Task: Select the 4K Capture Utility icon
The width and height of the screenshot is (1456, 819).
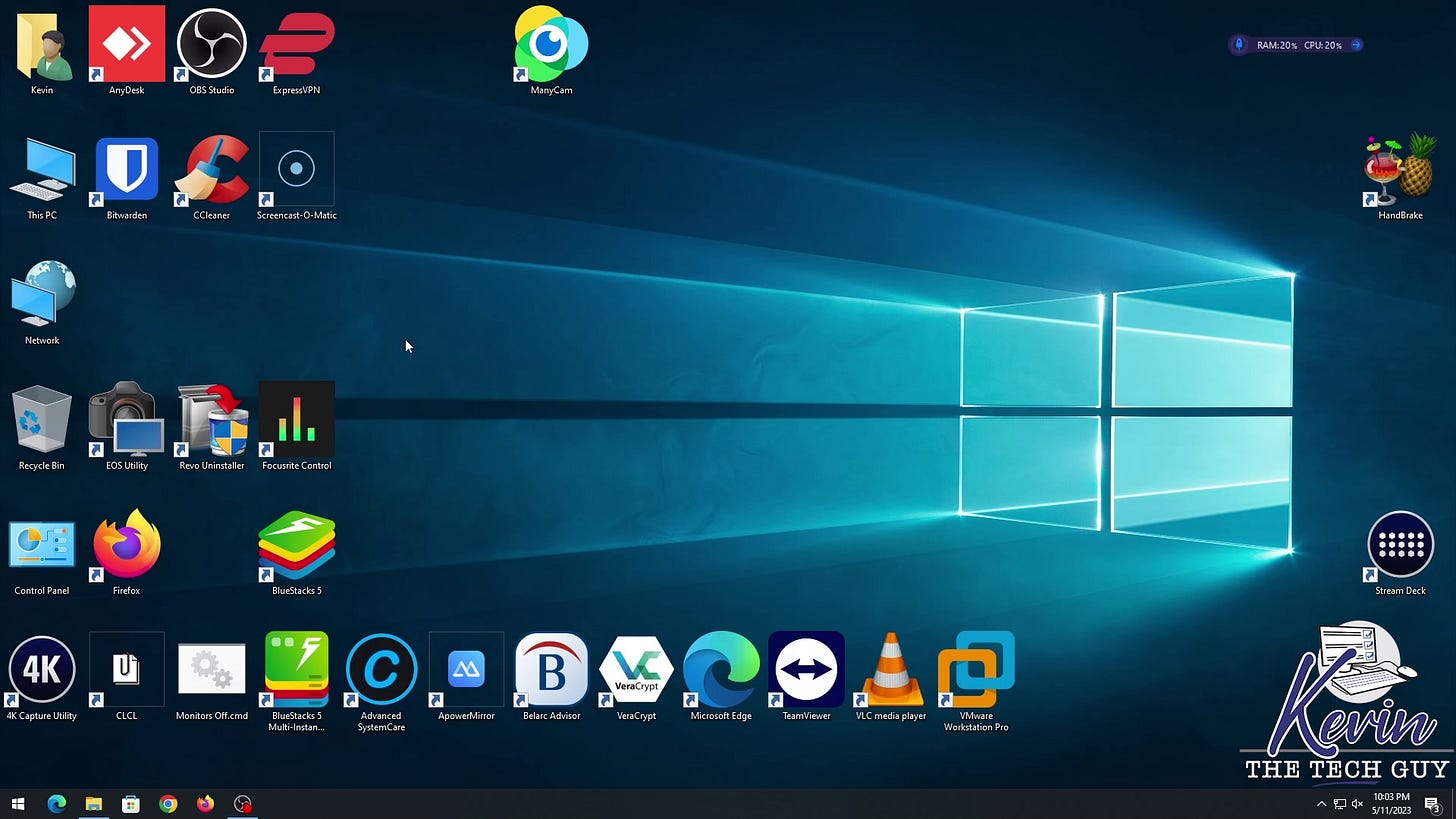Action: click(42, 677)
